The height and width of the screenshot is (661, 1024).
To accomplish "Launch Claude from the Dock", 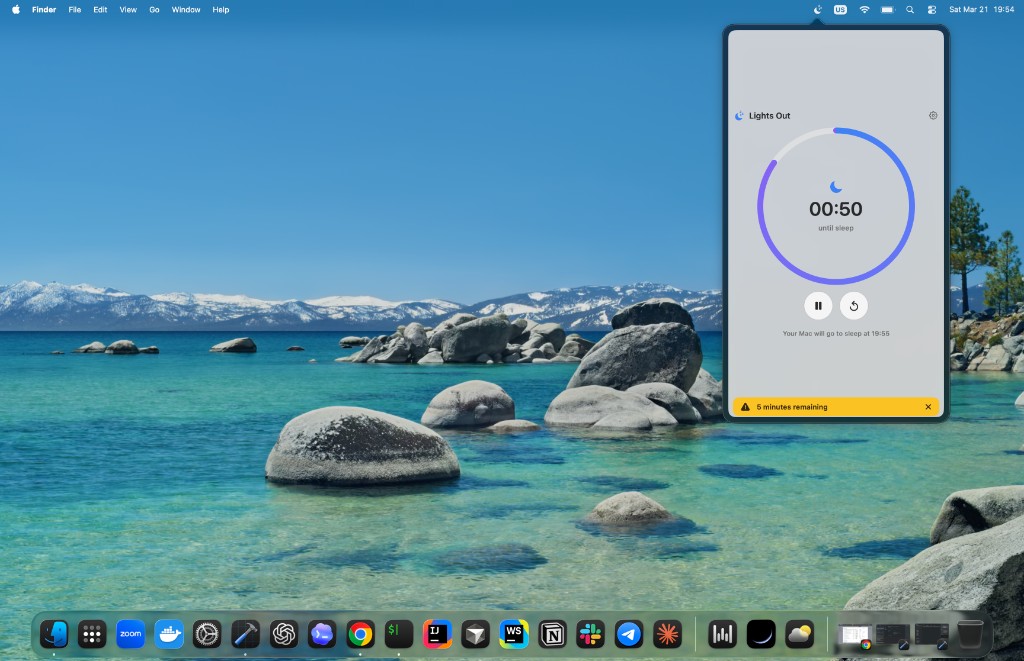I will coord(667,634).
